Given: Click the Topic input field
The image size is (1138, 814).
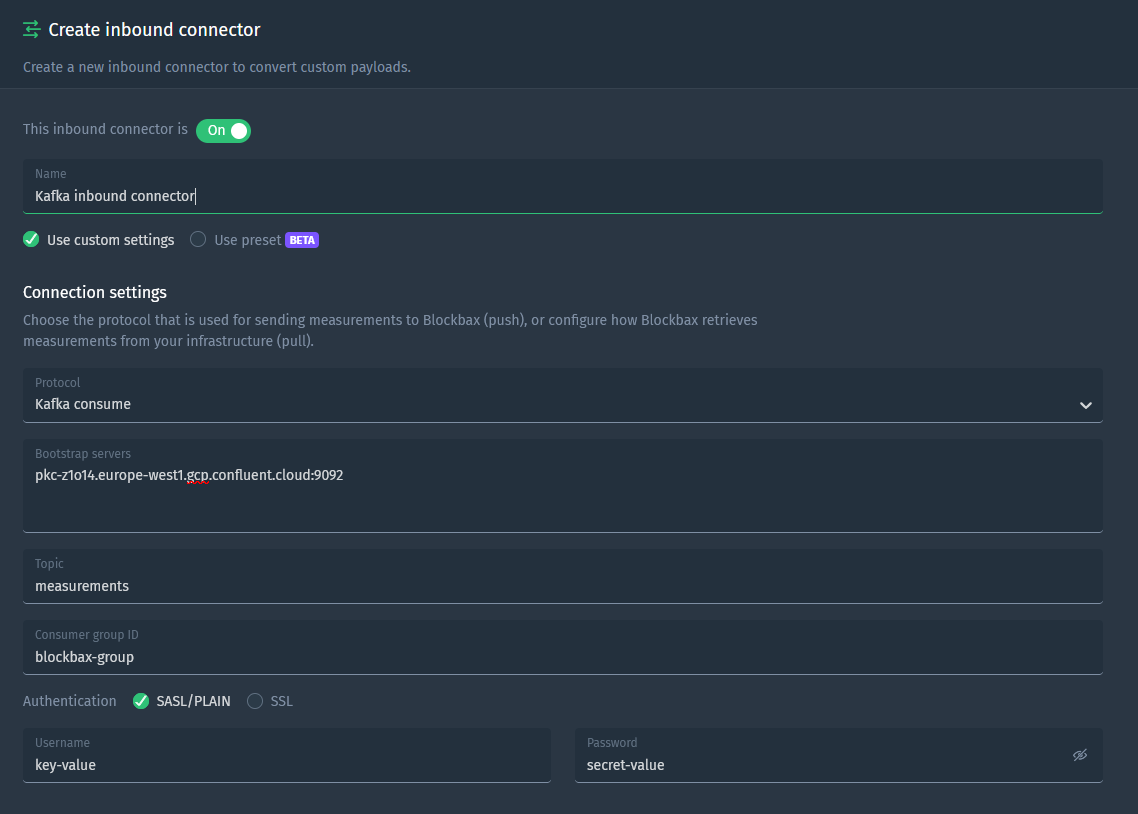Looking at the screenshot, I should (562, 577).
